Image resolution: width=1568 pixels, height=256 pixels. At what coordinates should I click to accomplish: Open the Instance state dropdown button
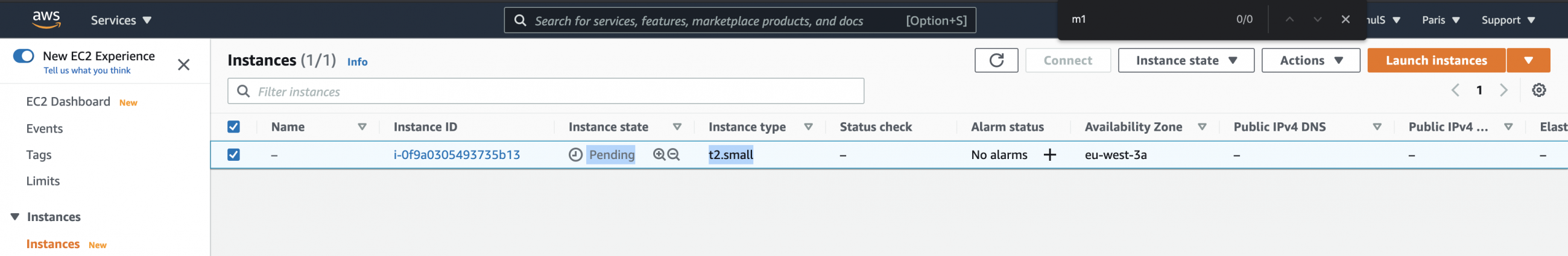[x=1186, y=60]
